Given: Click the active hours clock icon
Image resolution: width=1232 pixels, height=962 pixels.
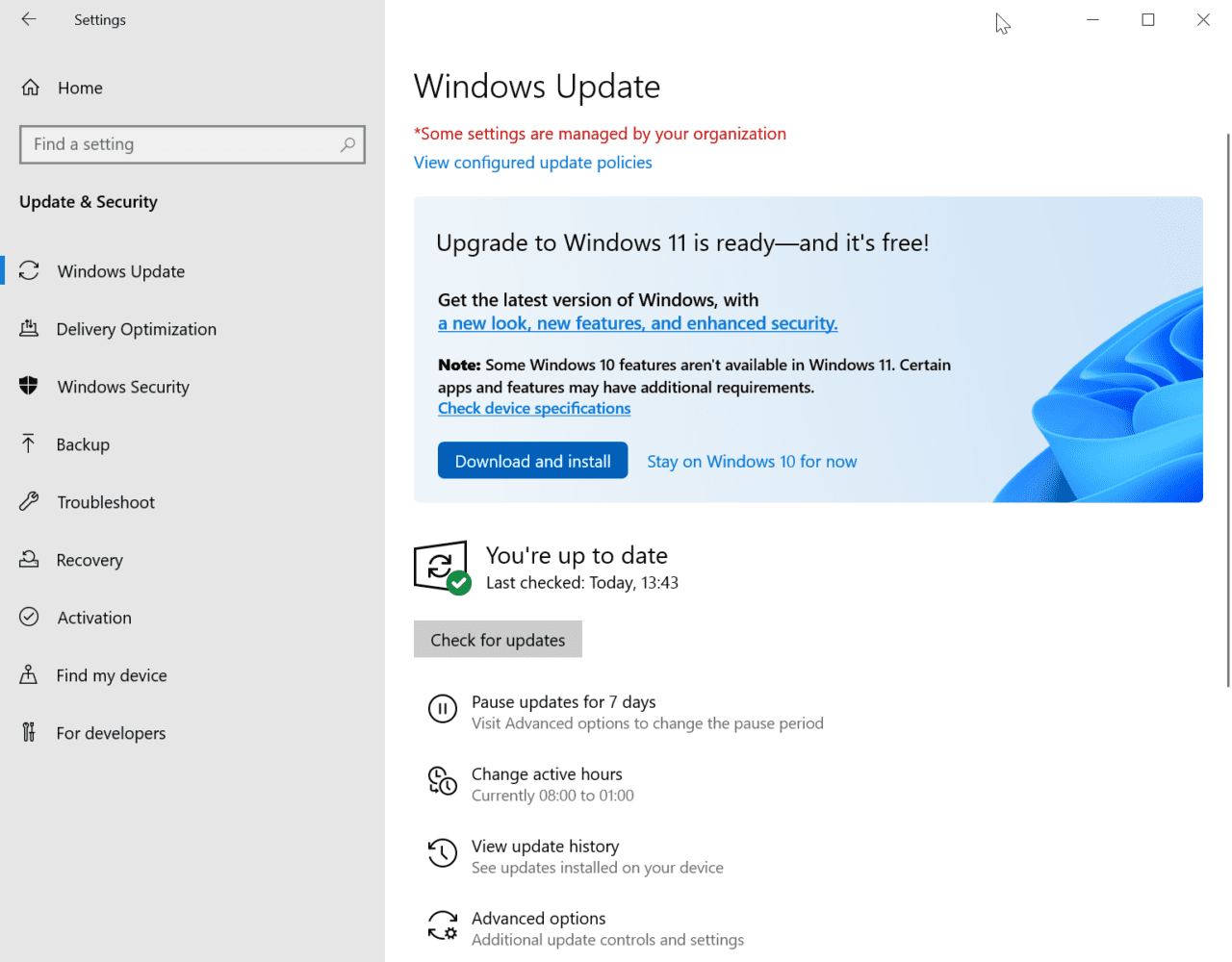Looking at the screenshot, I should pos(443,781).
